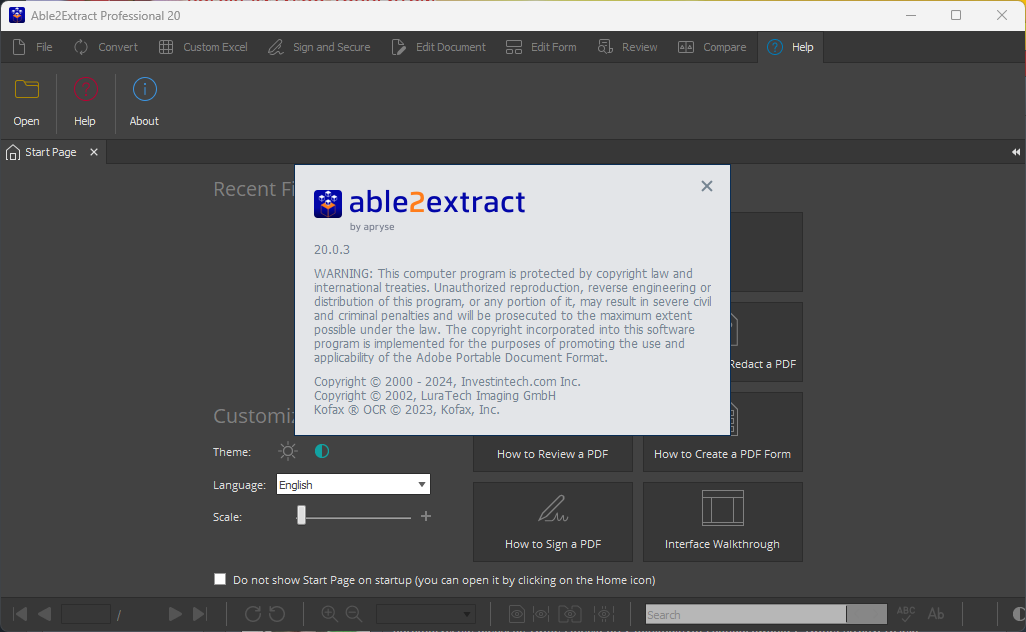The width and height of the screenshot is (1026, 632).
Task: Click the two-page view eye icon
Action: pyautogui.click(x=570, y=614)
